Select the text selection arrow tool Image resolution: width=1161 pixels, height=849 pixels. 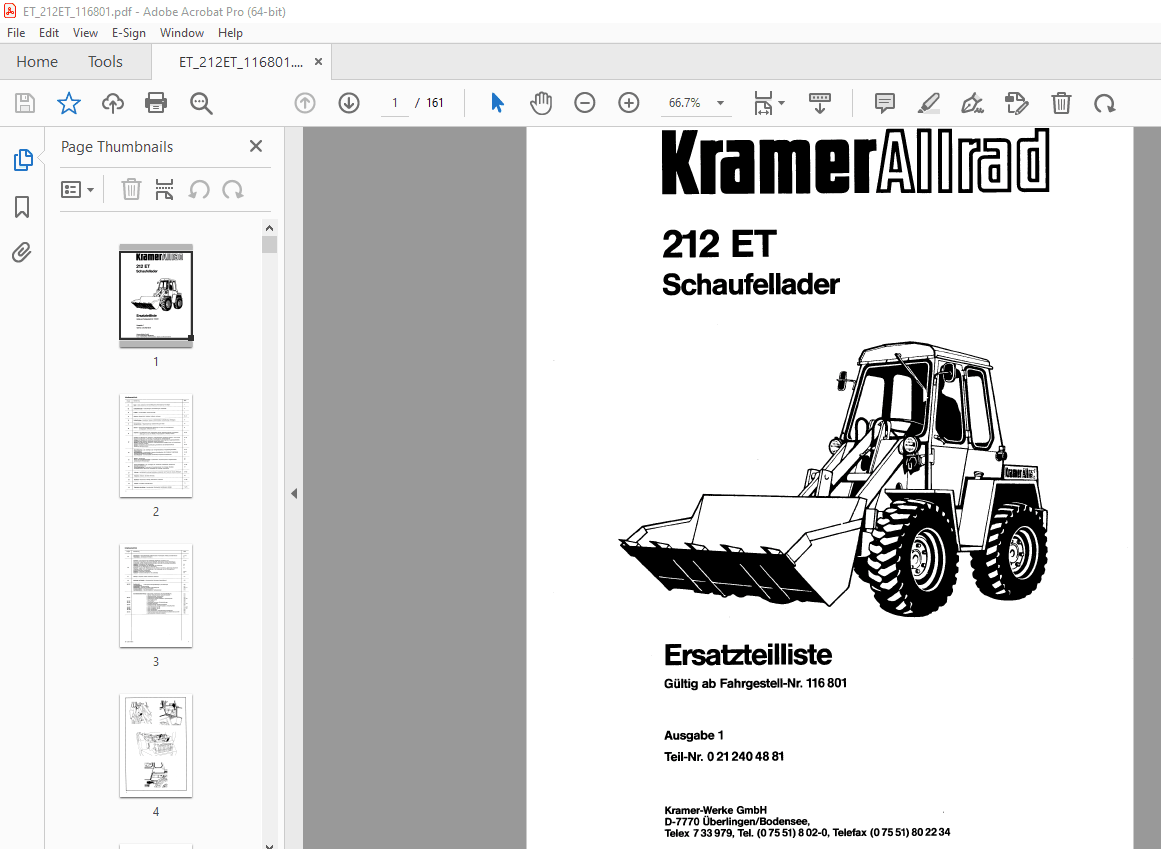[497, 103]
